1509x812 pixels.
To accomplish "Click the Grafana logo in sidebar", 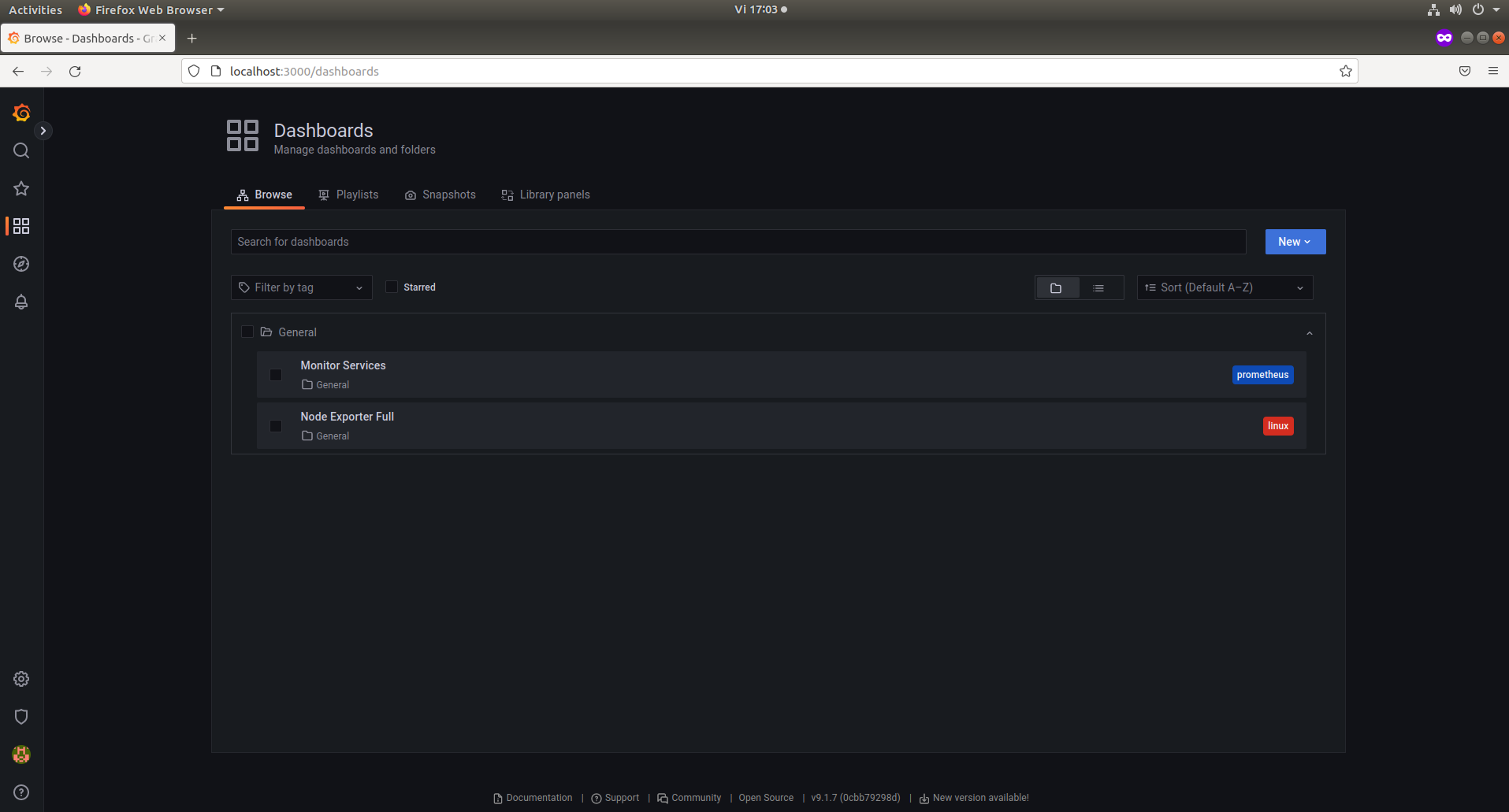I will pos(20,113).
